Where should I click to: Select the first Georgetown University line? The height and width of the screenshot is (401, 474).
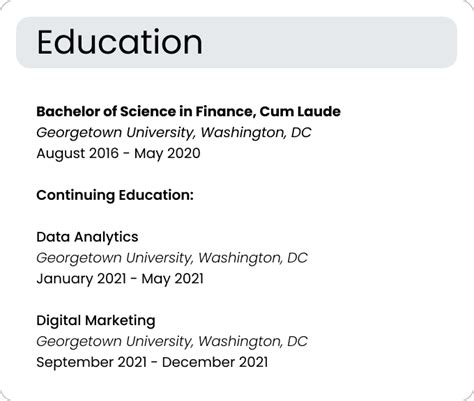pyautogui.click(x=174, y=133)
